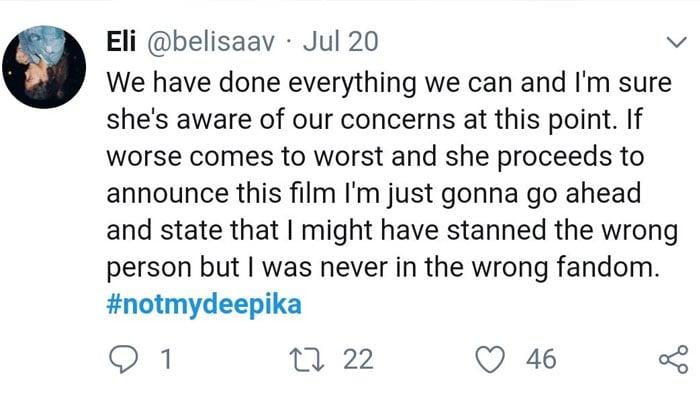
Task: Retweet this post using the retweet icon
Action: pyautogui.click(x=310, y=359)
